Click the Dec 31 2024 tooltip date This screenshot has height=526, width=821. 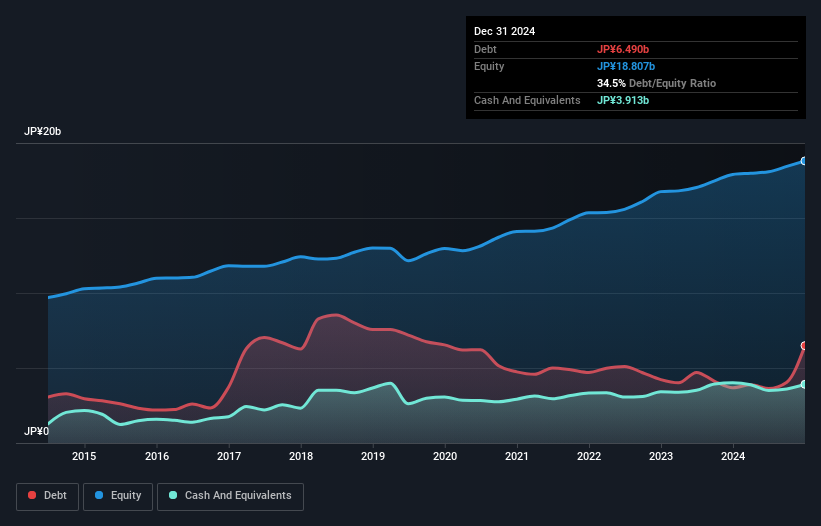pyautogui.click(x=504, y=31)
